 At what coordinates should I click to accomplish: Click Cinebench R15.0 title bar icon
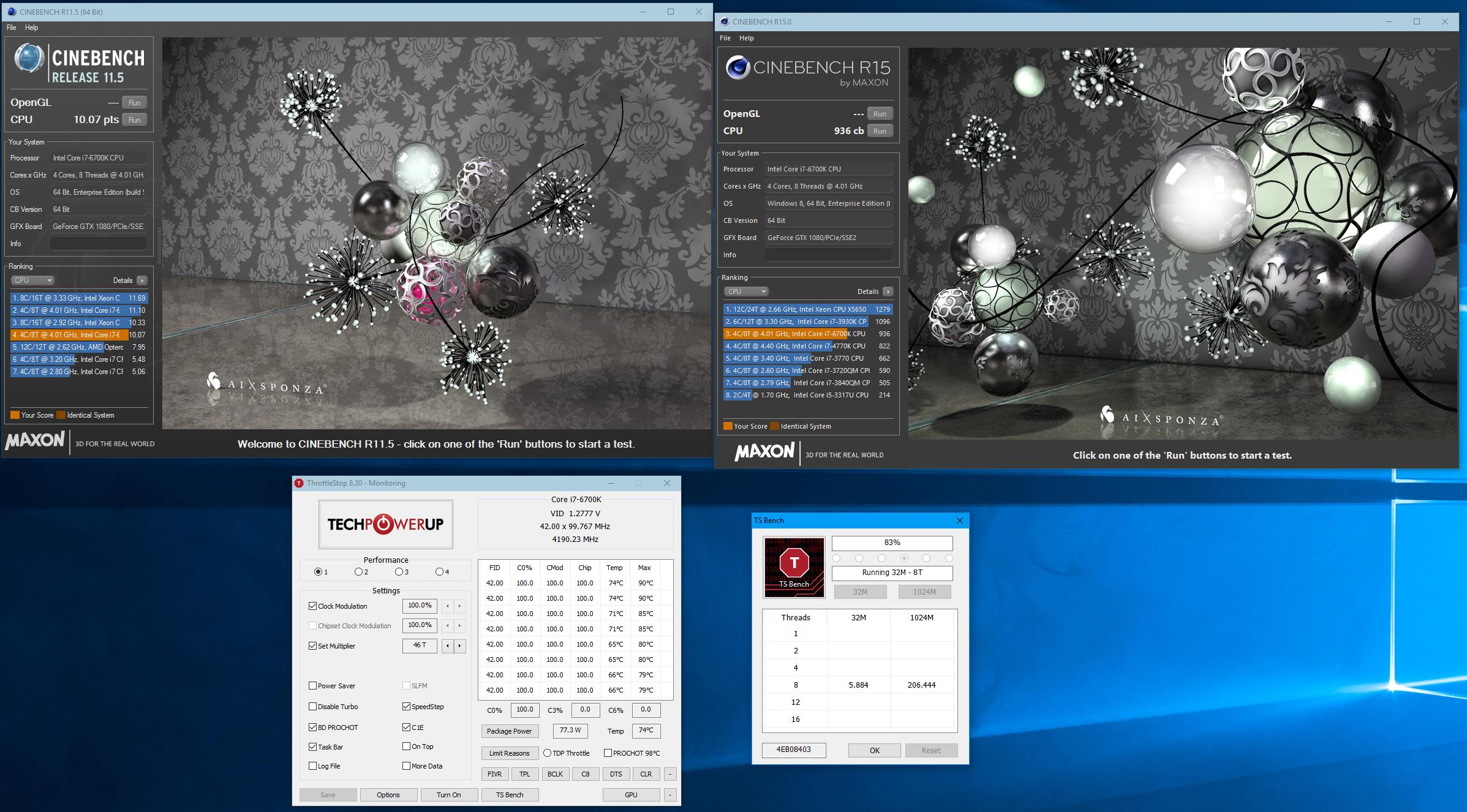725,21
